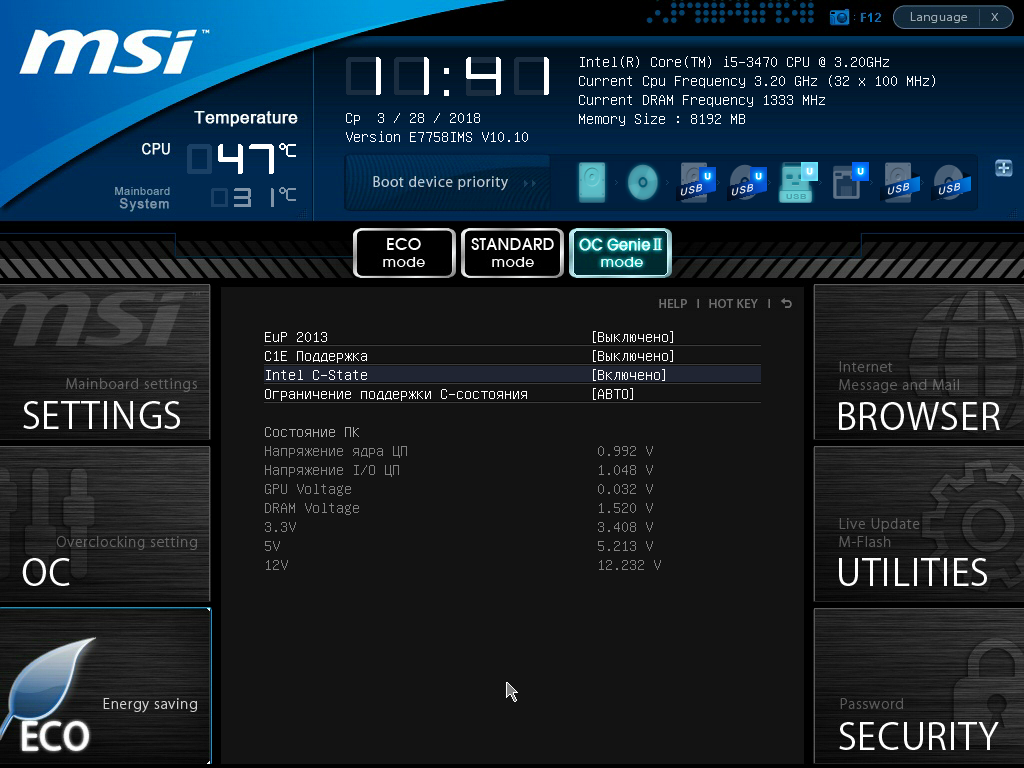Click the 10:40 clock display
The image size is (1024, 768).
(448, 76)
